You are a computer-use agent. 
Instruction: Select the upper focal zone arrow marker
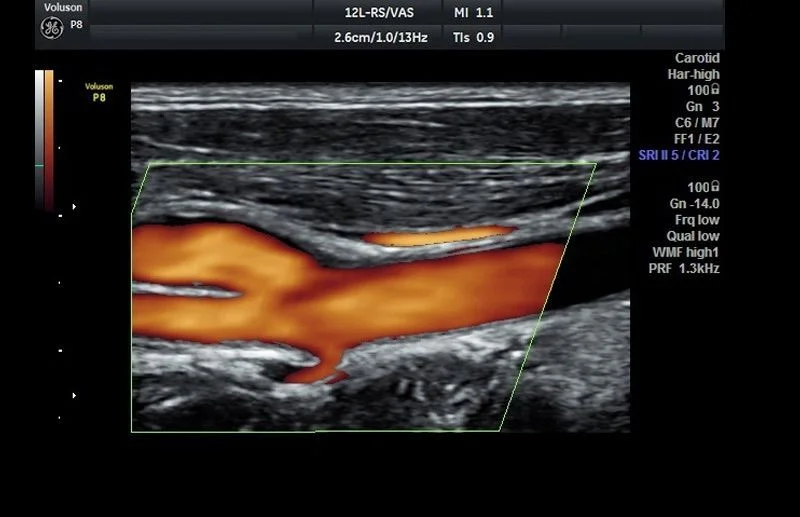coord(74,207)
